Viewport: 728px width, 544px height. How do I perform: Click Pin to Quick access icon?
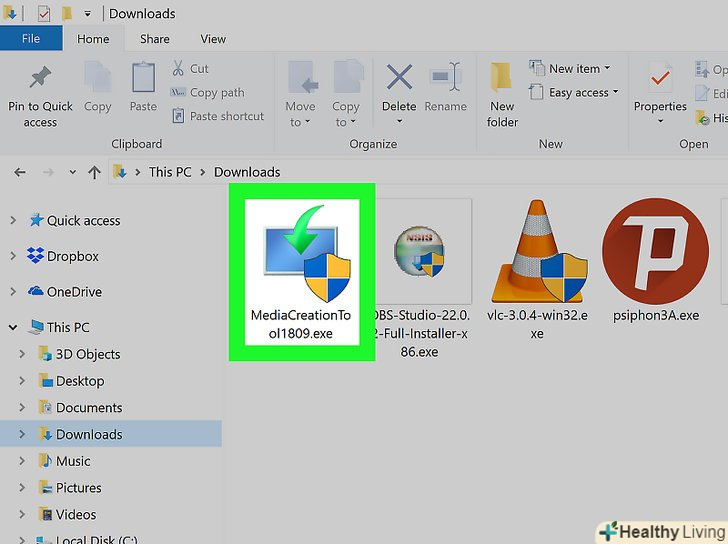[40, 77]
